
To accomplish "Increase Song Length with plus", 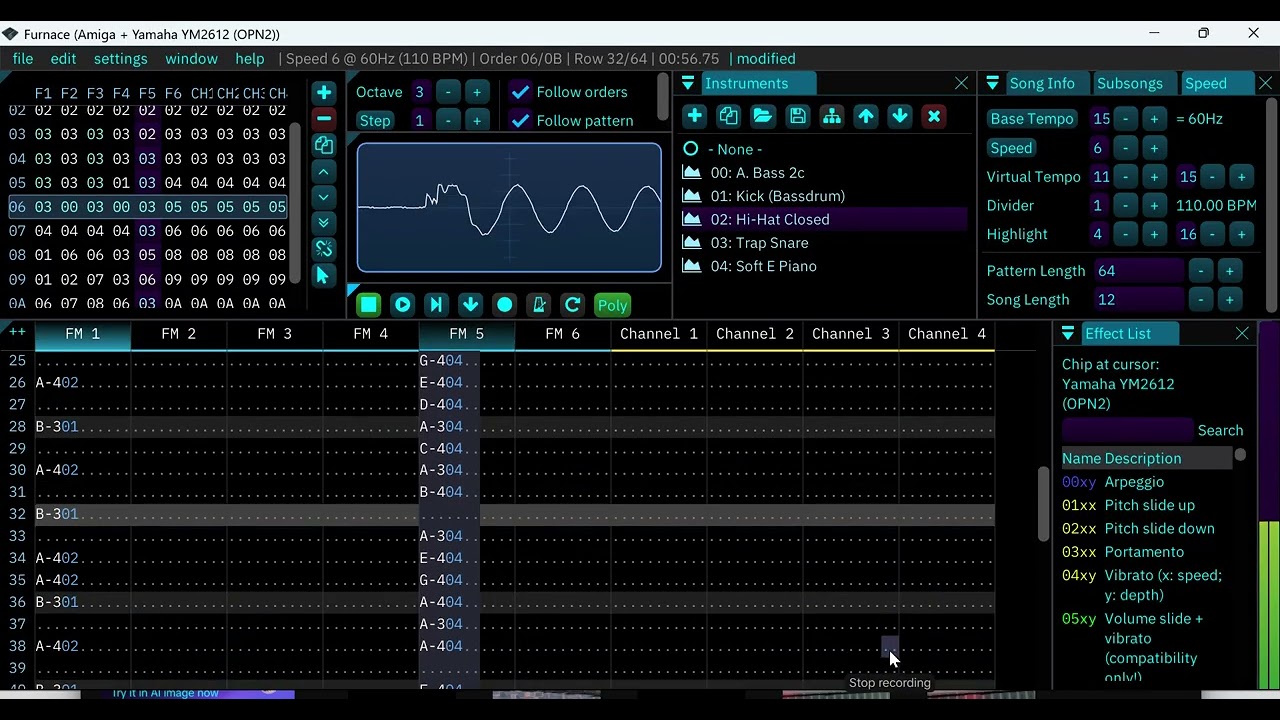I will 1230,300.
